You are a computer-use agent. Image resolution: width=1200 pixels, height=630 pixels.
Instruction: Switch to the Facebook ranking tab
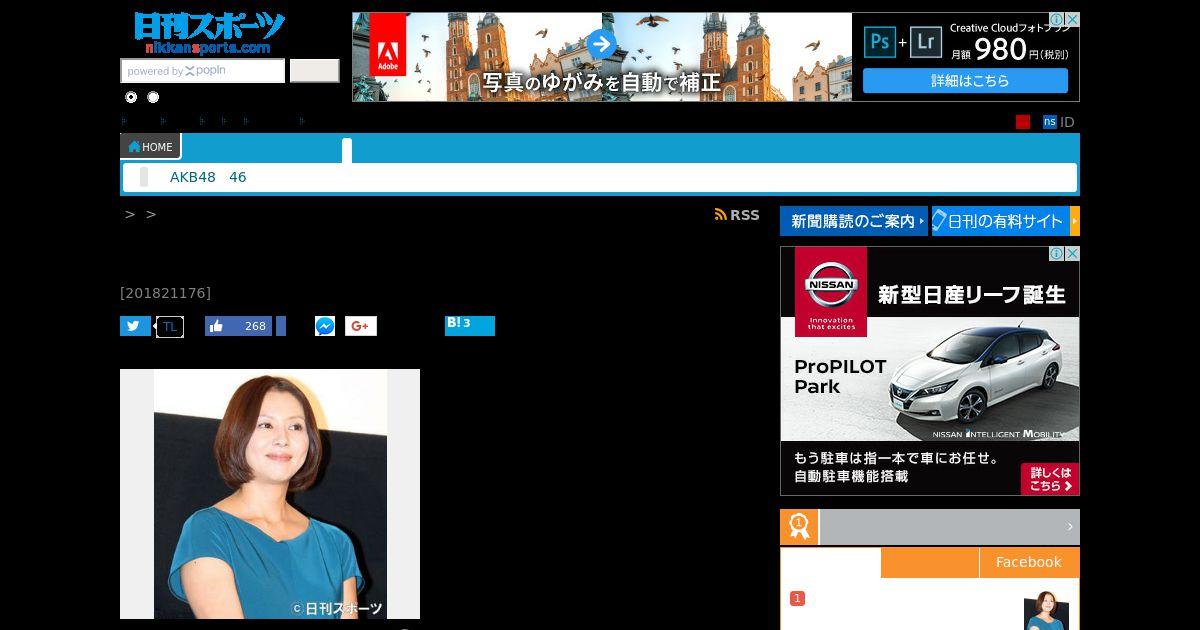point(1029,562)
